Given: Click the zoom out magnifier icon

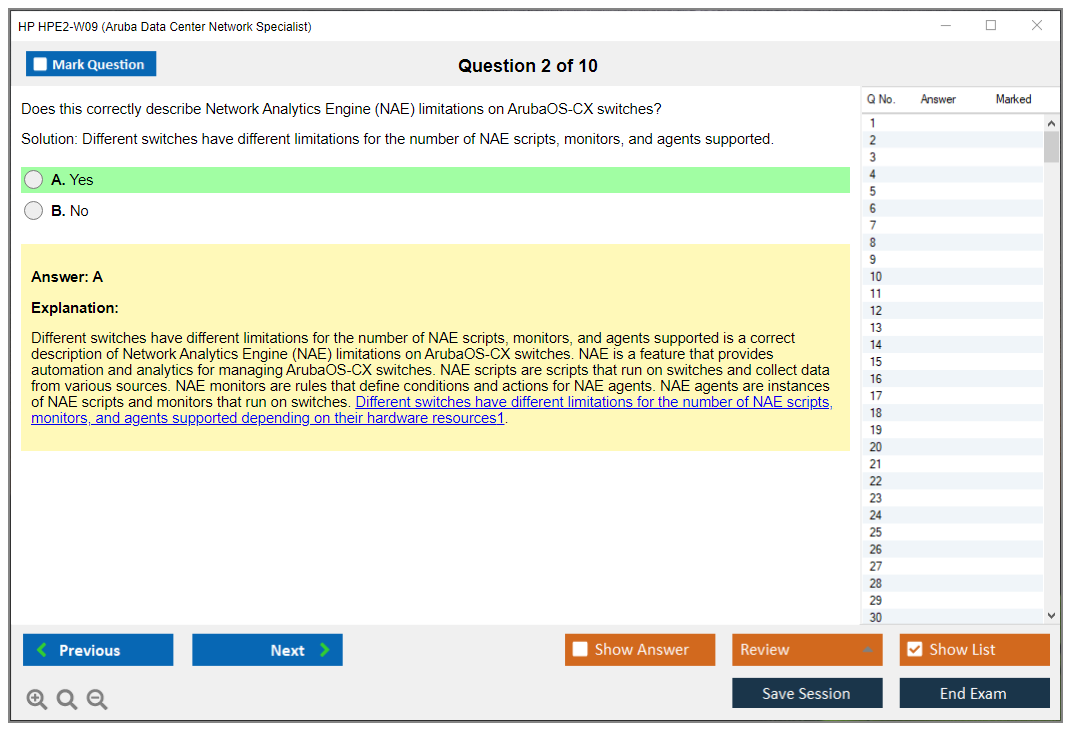Looking at the screenshot, I should point(97,699).
